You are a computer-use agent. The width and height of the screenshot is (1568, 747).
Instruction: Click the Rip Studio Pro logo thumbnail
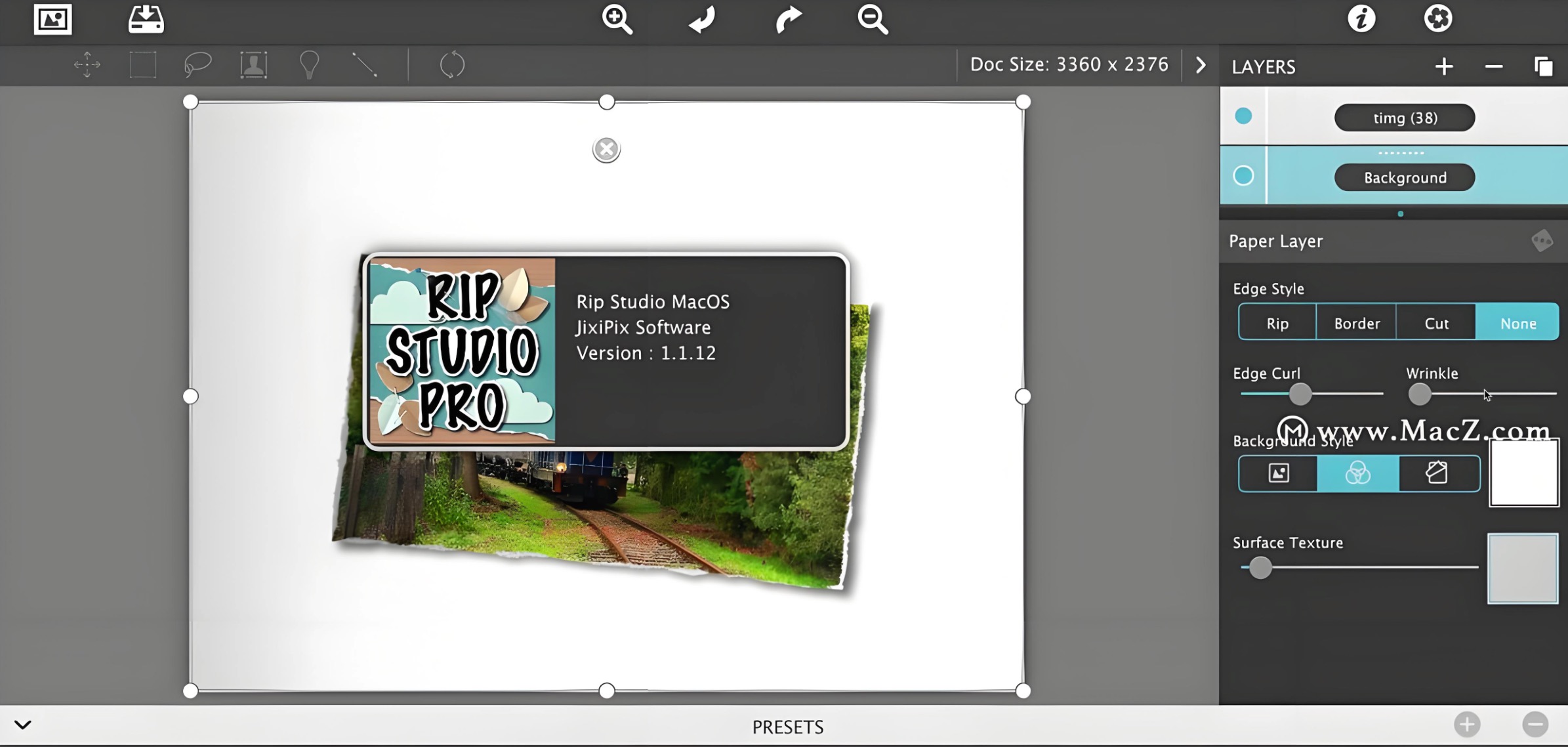462,351
